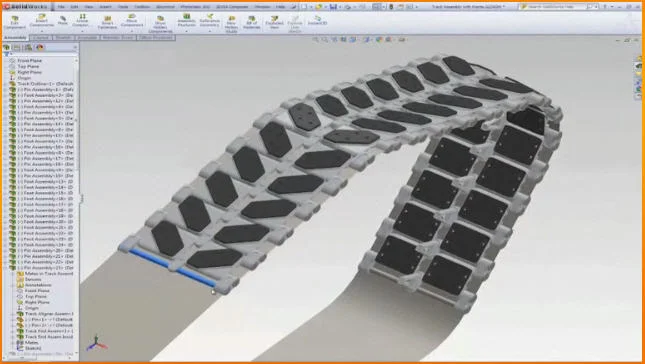This screenshot has height=364, width=645.
Task: Expand Assembly Features dropdown arrow
Action: [186, 31]
